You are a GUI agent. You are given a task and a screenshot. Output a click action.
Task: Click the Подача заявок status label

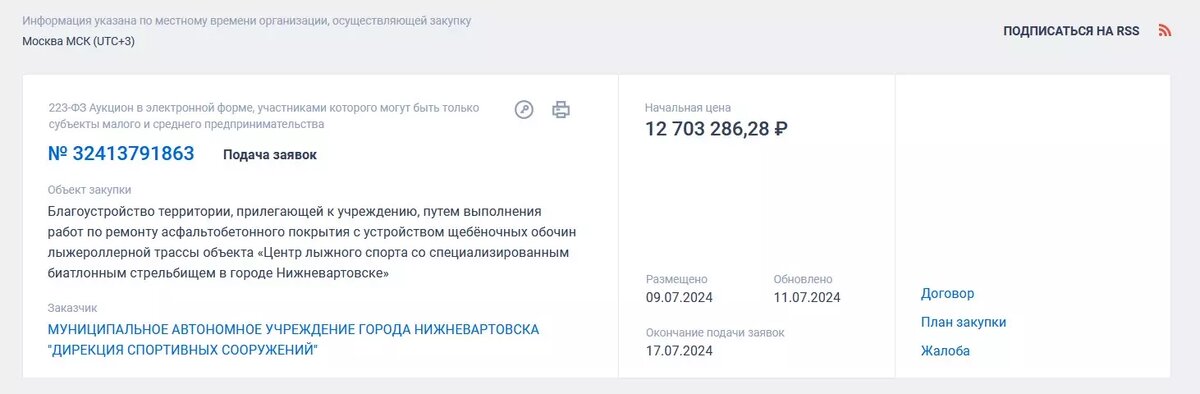[x=269, y=155]
